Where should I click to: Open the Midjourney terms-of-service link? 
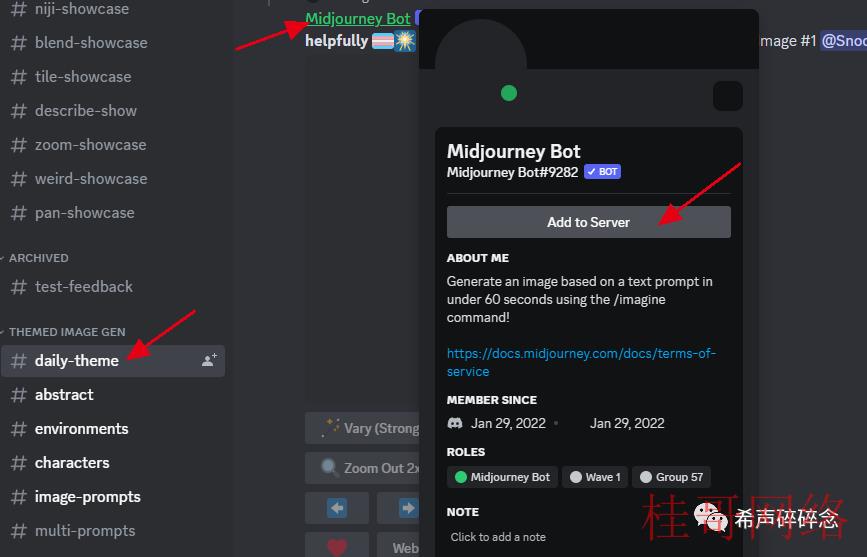[581, 362]
